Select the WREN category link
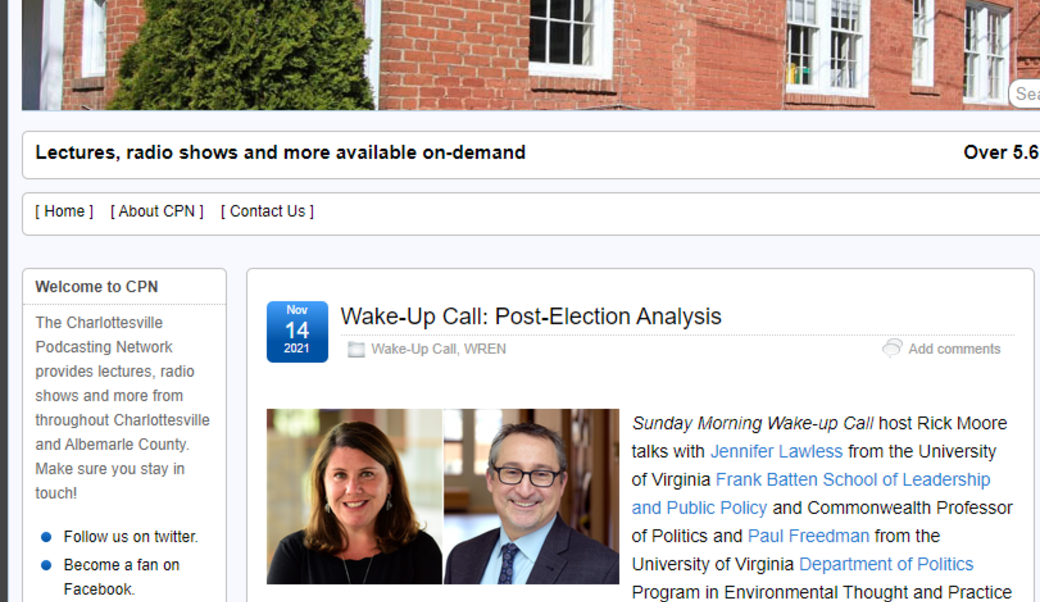Screen dimensions: 1040x602 tap(485, 349)
